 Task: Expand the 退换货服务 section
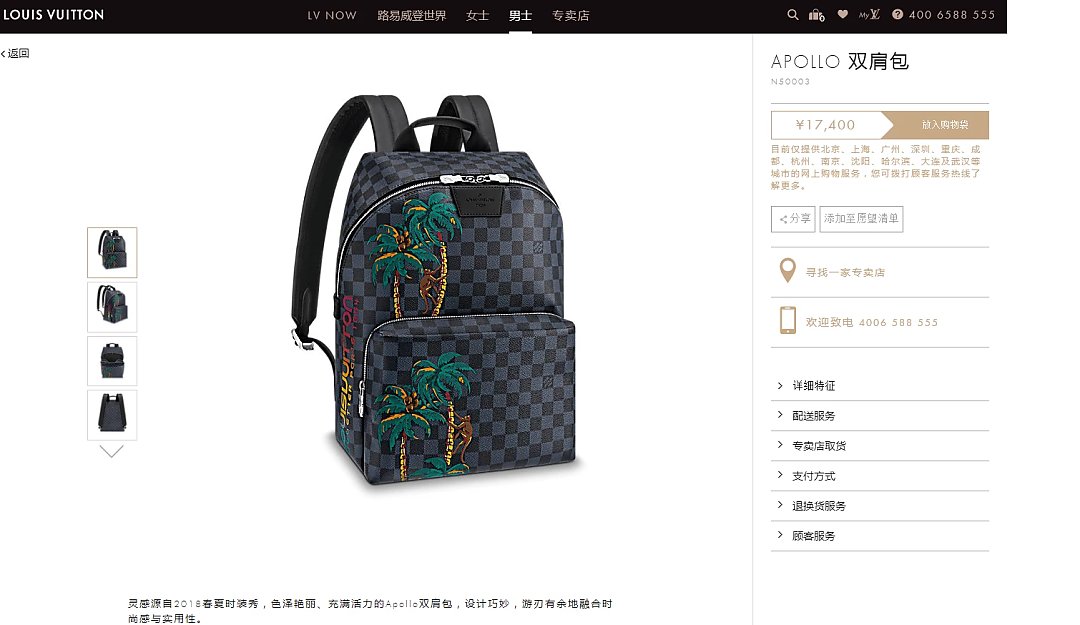pyautogui.click(x=880, y=506)
